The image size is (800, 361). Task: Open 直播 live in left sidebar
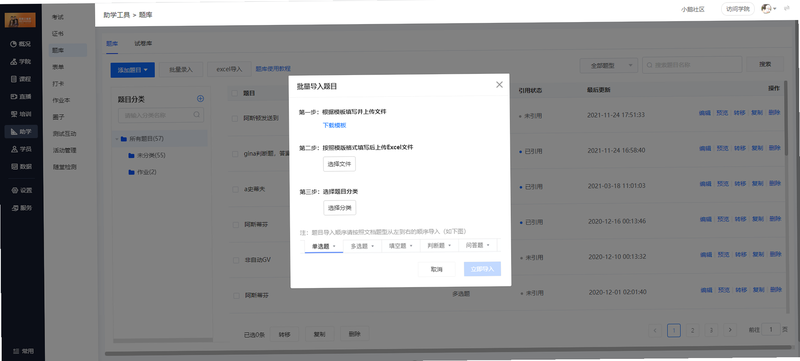[x=21, y=96]
